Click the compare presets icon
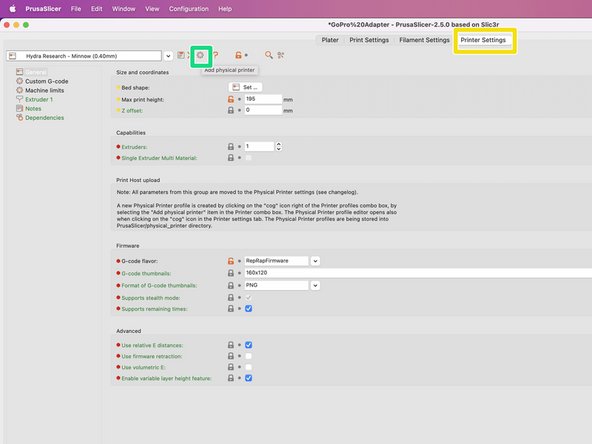Image resolution: width=592 pixels, height=444 pixels. 281,55
